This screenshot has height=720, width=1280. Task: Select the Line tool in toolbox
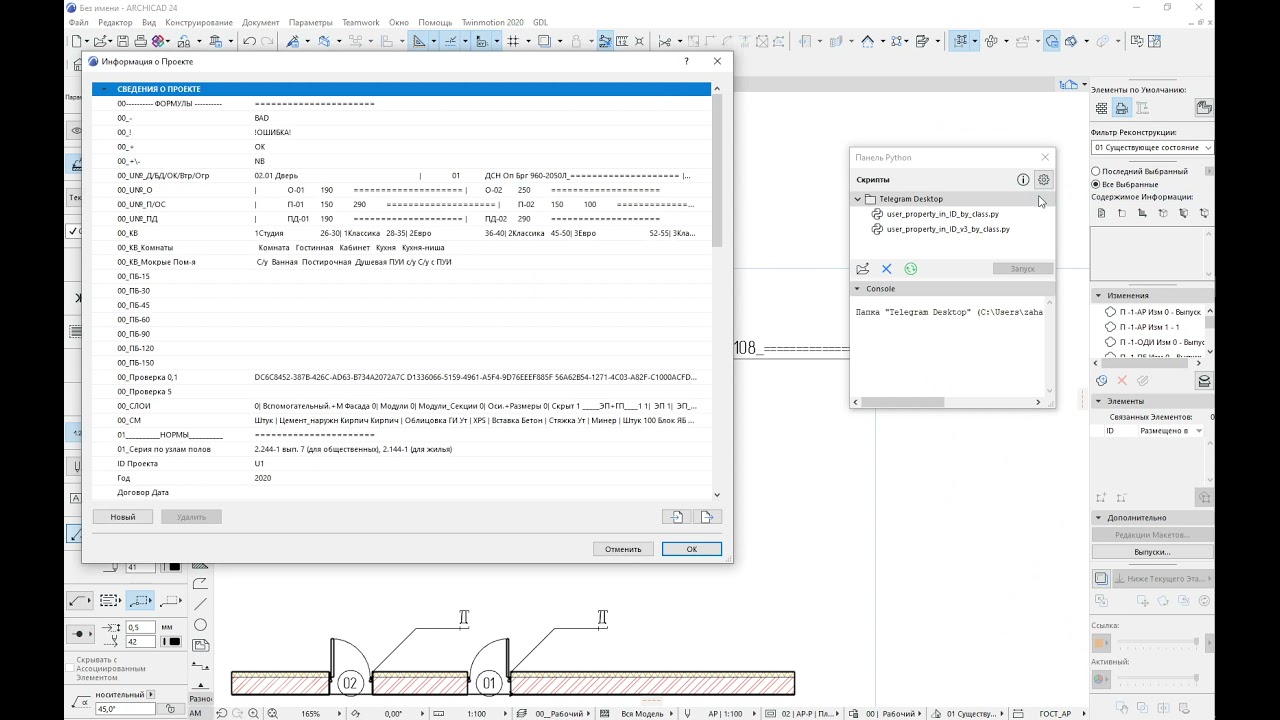[x=200, y=604]
